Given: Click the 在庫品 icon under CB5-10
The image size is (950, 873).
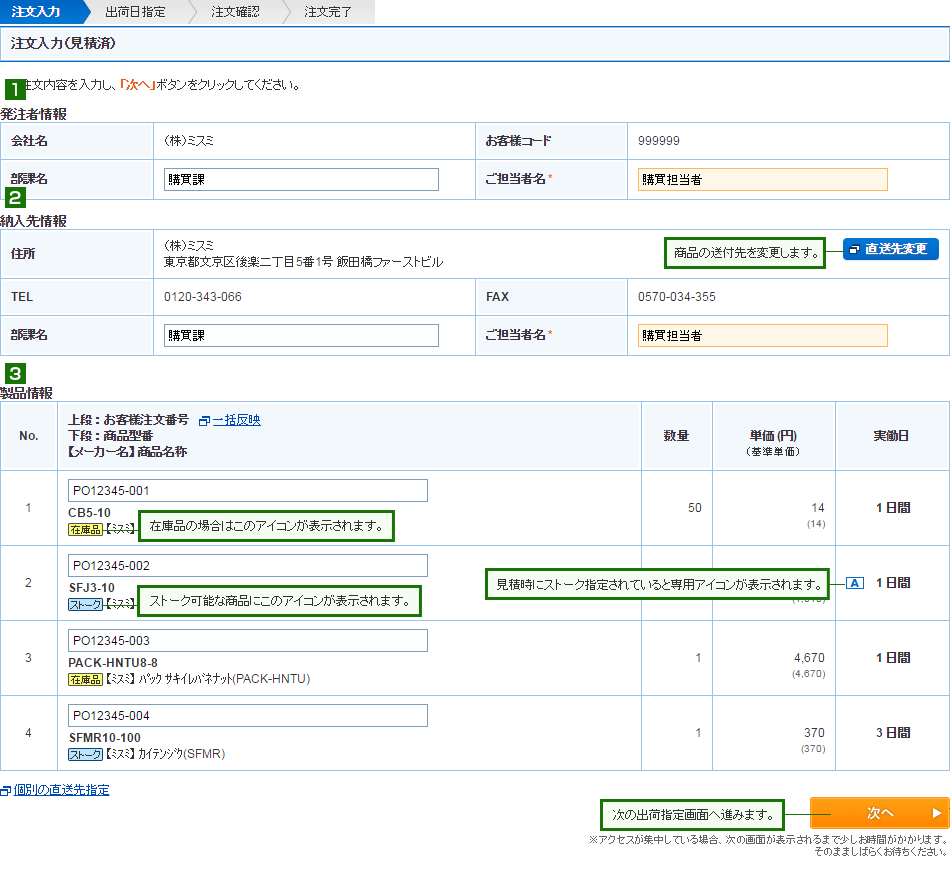Looking at the screenshot, I should (x=86, y=529).
